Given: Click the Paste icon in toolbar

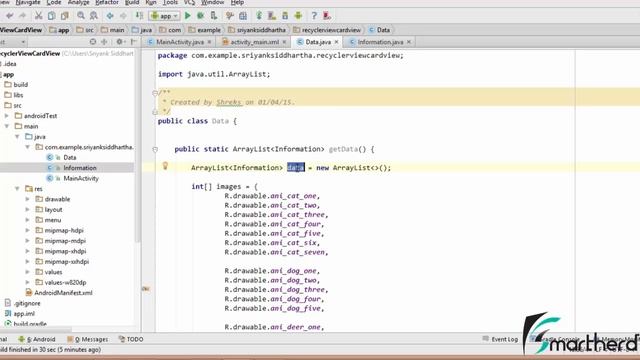Looking at the screenshot, I should pyautogui.click(x=64, y=16).
